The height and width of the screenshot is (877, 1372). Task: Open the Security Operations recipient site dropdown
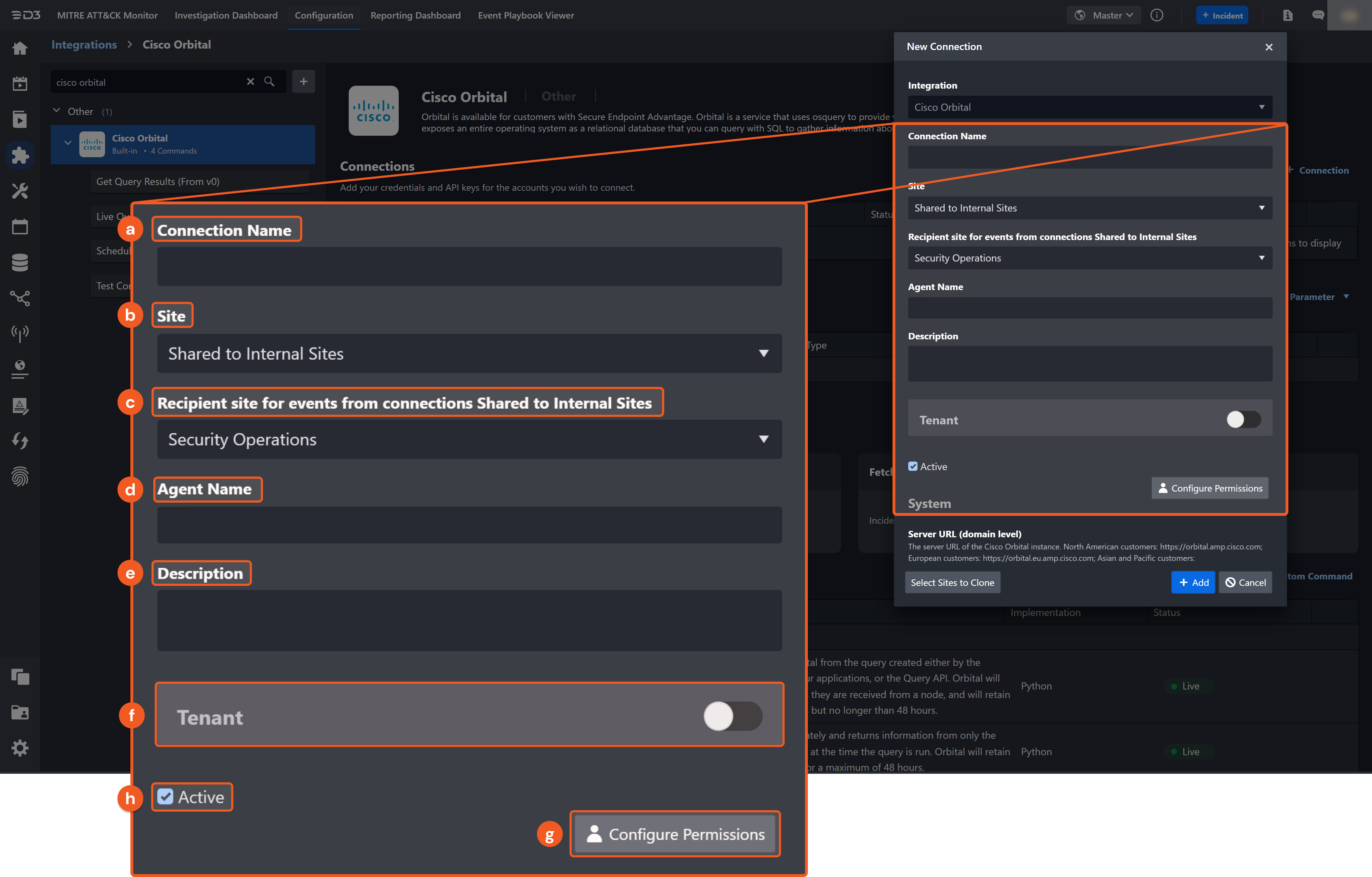tap(469, 439)
